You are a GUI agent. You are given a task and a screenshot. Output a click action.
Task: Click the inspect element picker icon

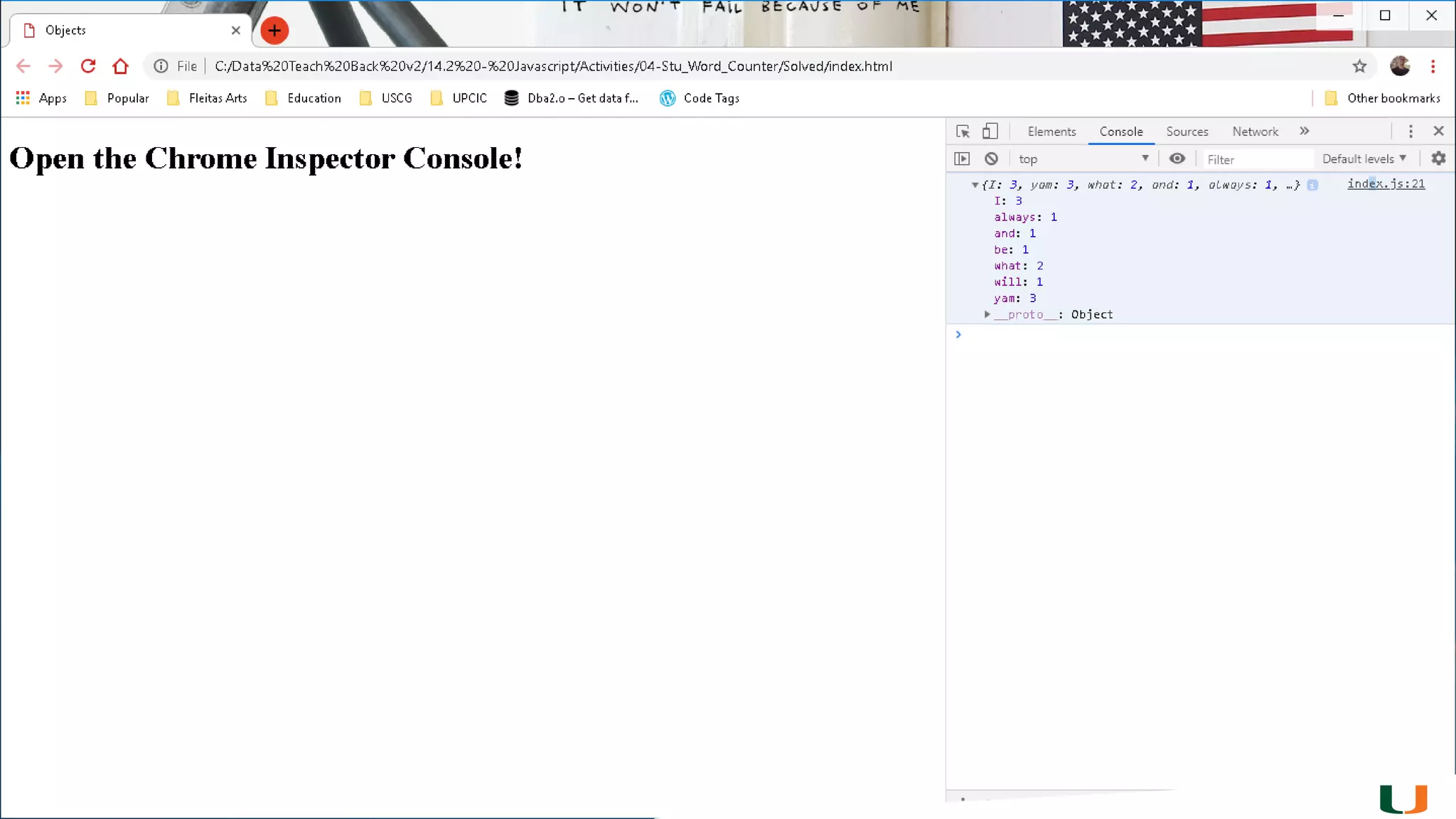tap(963, 132)
